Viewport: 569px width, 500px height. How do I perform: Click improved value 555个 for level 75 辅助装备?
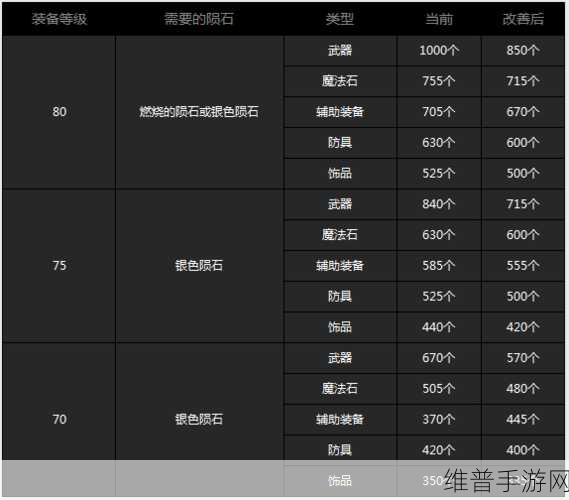pos(523,265)
